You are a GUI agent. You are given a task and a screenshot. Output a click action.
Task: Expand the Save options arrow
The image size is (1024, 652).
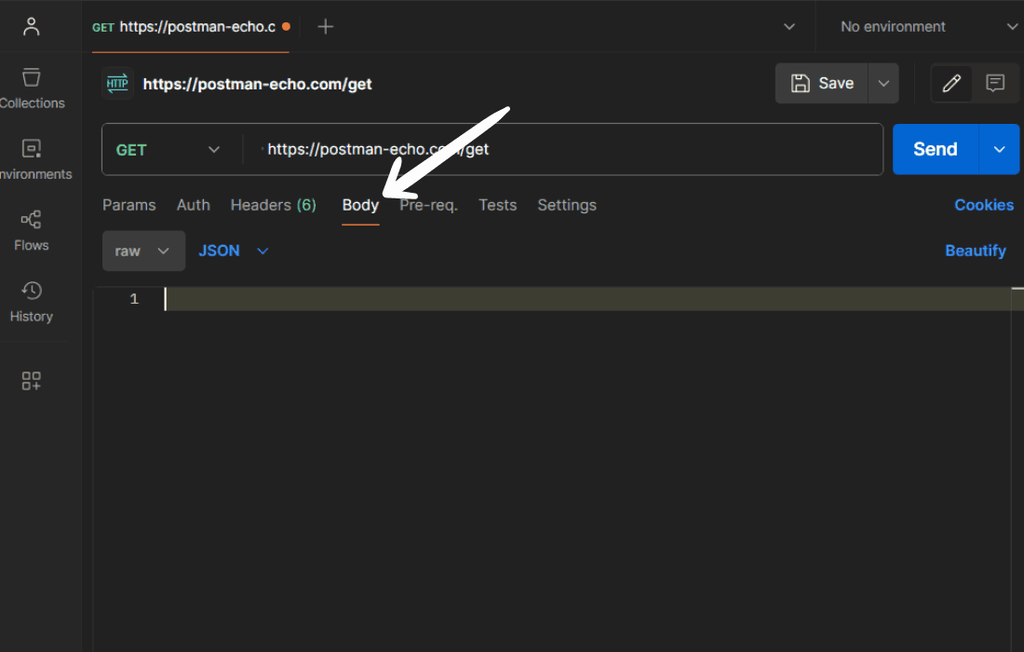click(884, 83)
